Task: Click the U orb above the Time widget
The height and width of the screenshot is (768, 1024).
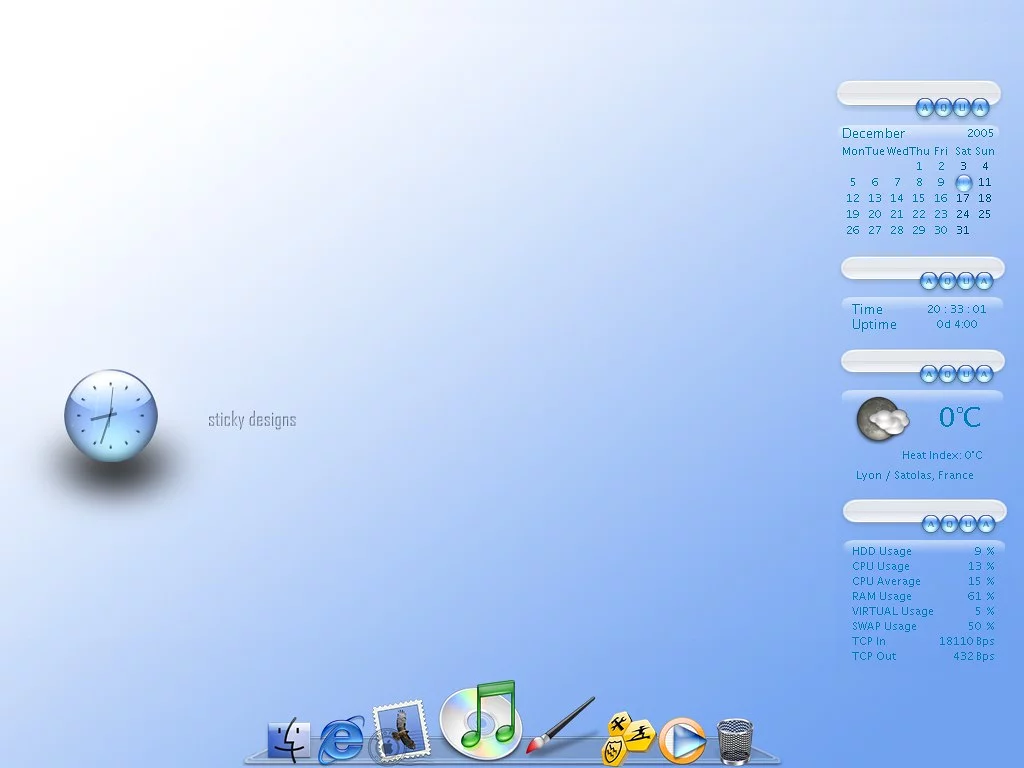Action: coord(966,281)
